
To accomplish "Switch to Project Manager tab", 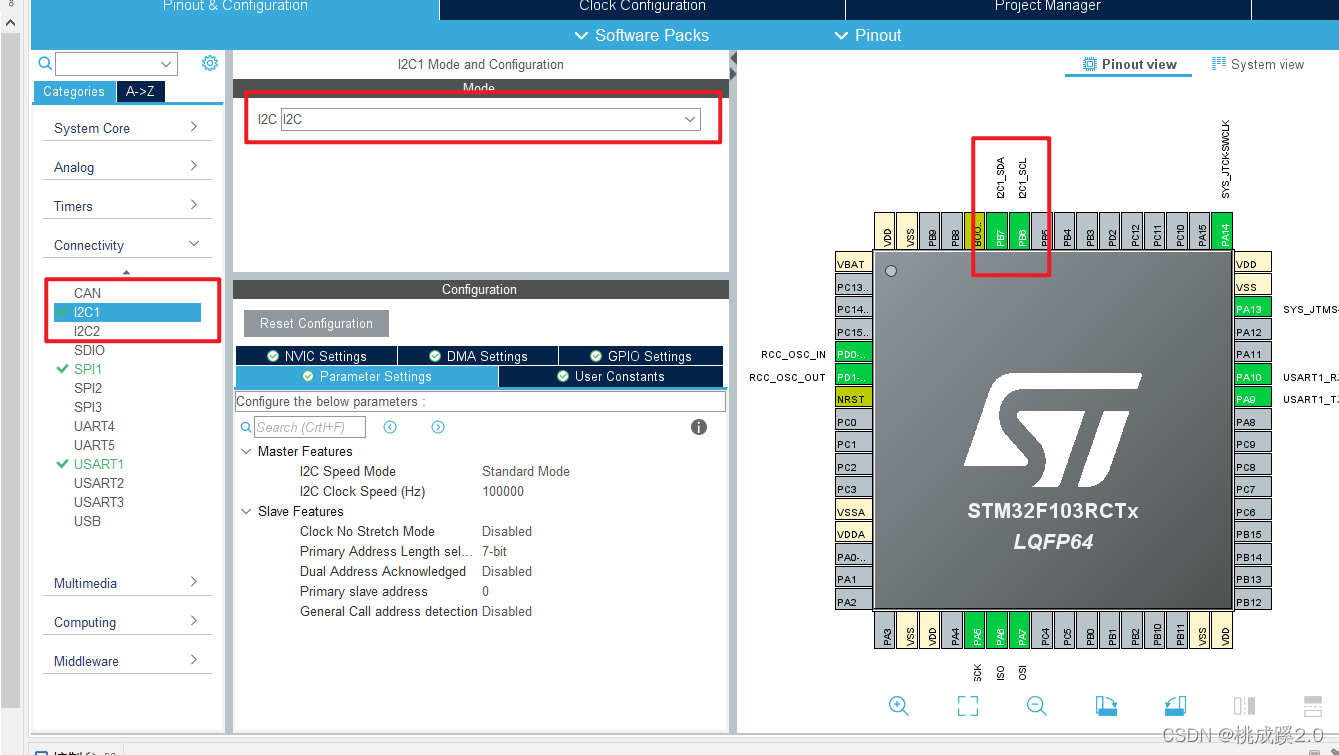I will (1047, 8).
